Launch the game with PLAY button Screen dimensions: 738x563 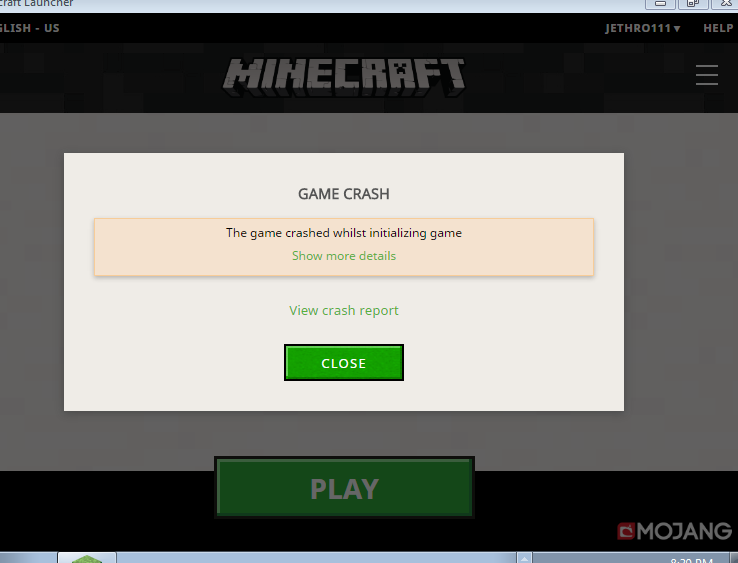point(344,487)
